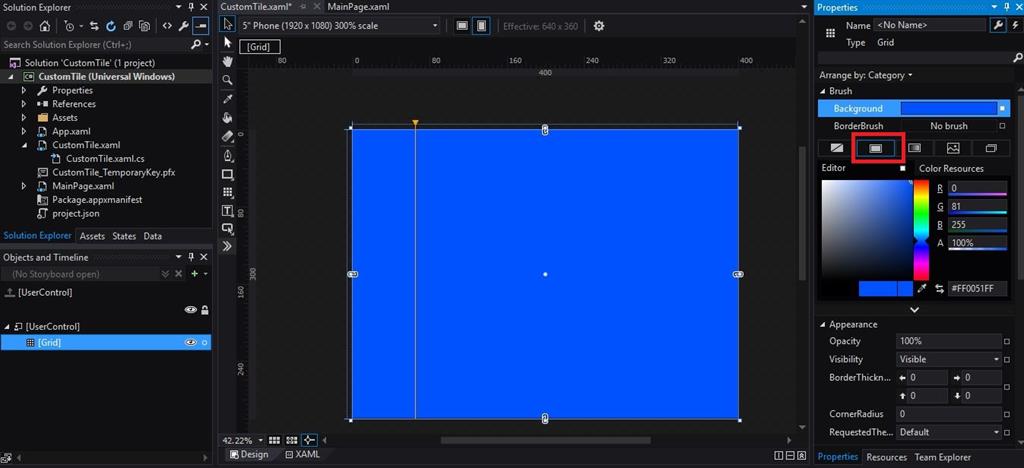Select the Rectangle shape tool

pos(227,174)
